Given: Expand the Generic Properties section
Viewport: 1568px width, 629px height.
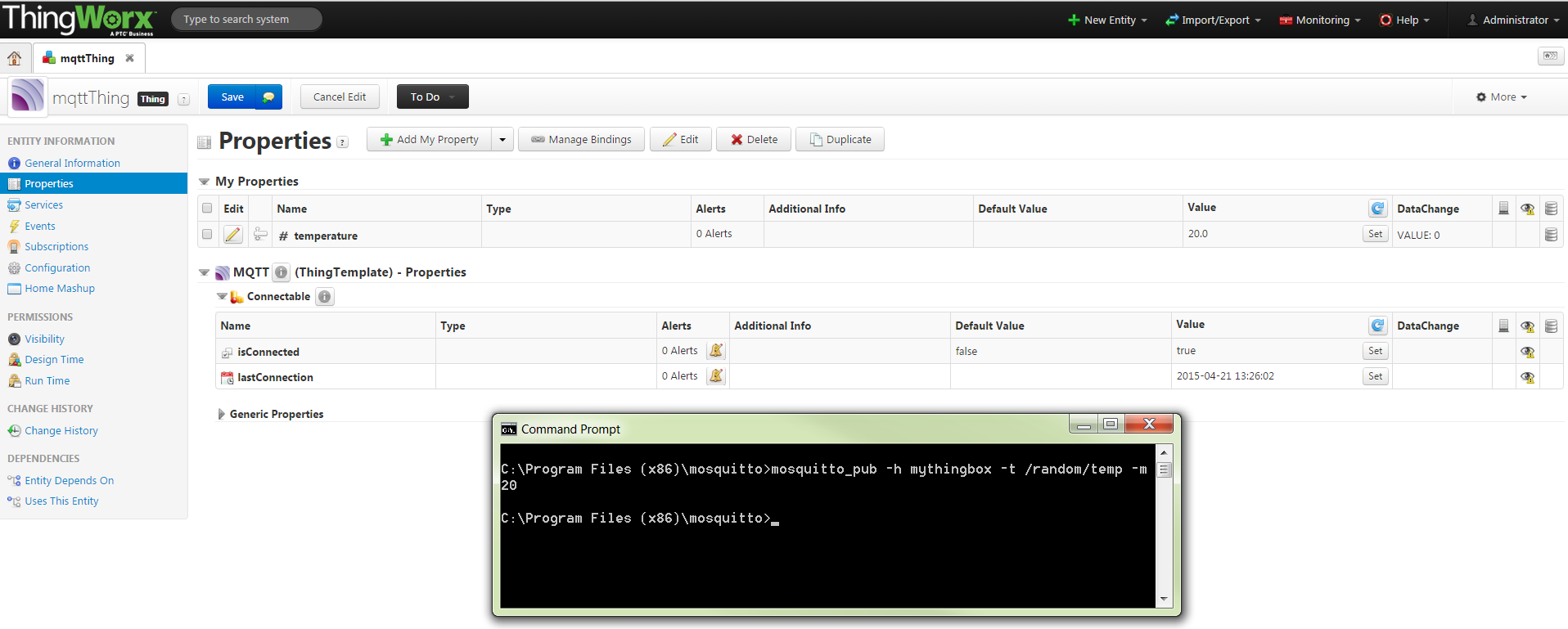Looking at the screenshot, I should 221,414.
